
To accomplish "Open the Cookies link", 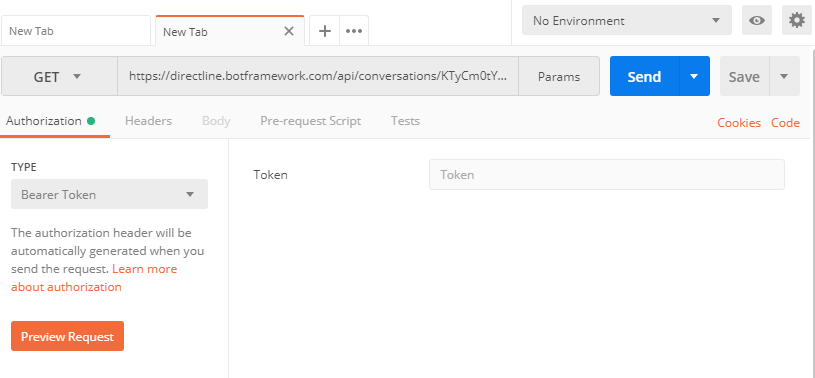I will [739, 123].
